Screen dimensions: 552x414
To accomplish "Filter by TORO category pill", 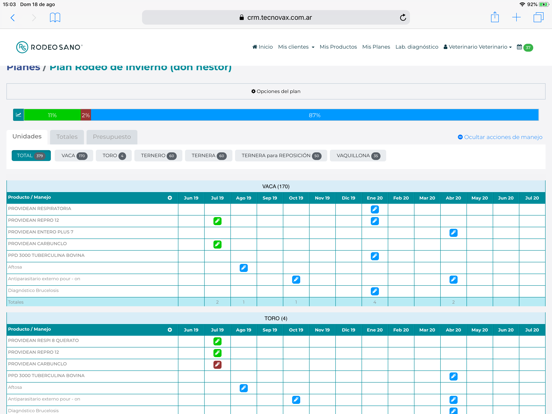I will pos(114,156).
